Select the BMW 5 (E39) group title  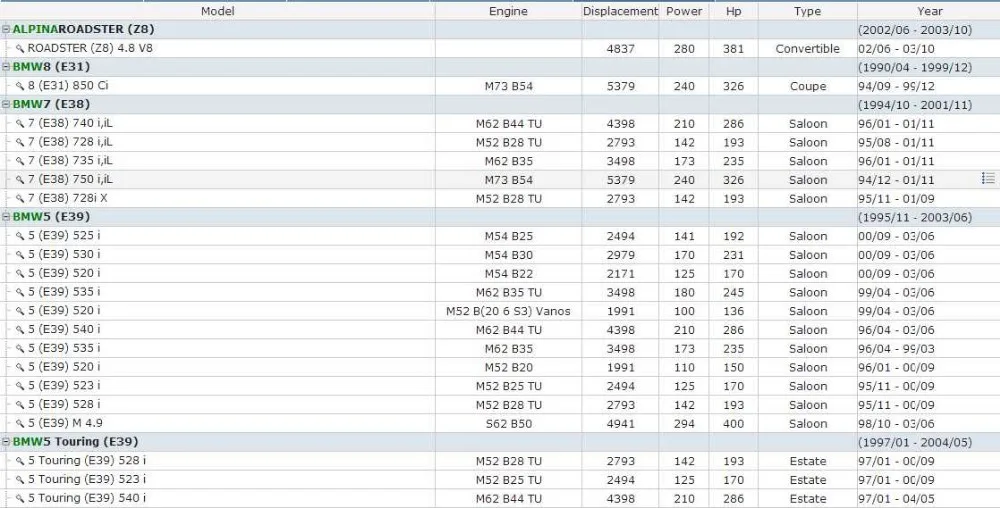(x=51, y=217)
